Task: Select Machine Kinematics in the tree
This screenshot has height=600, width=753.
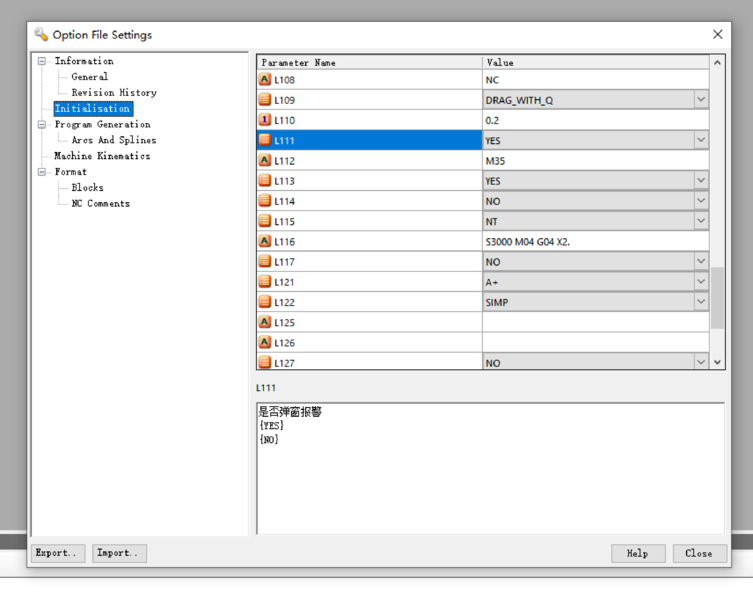Action: coord(102,156)
